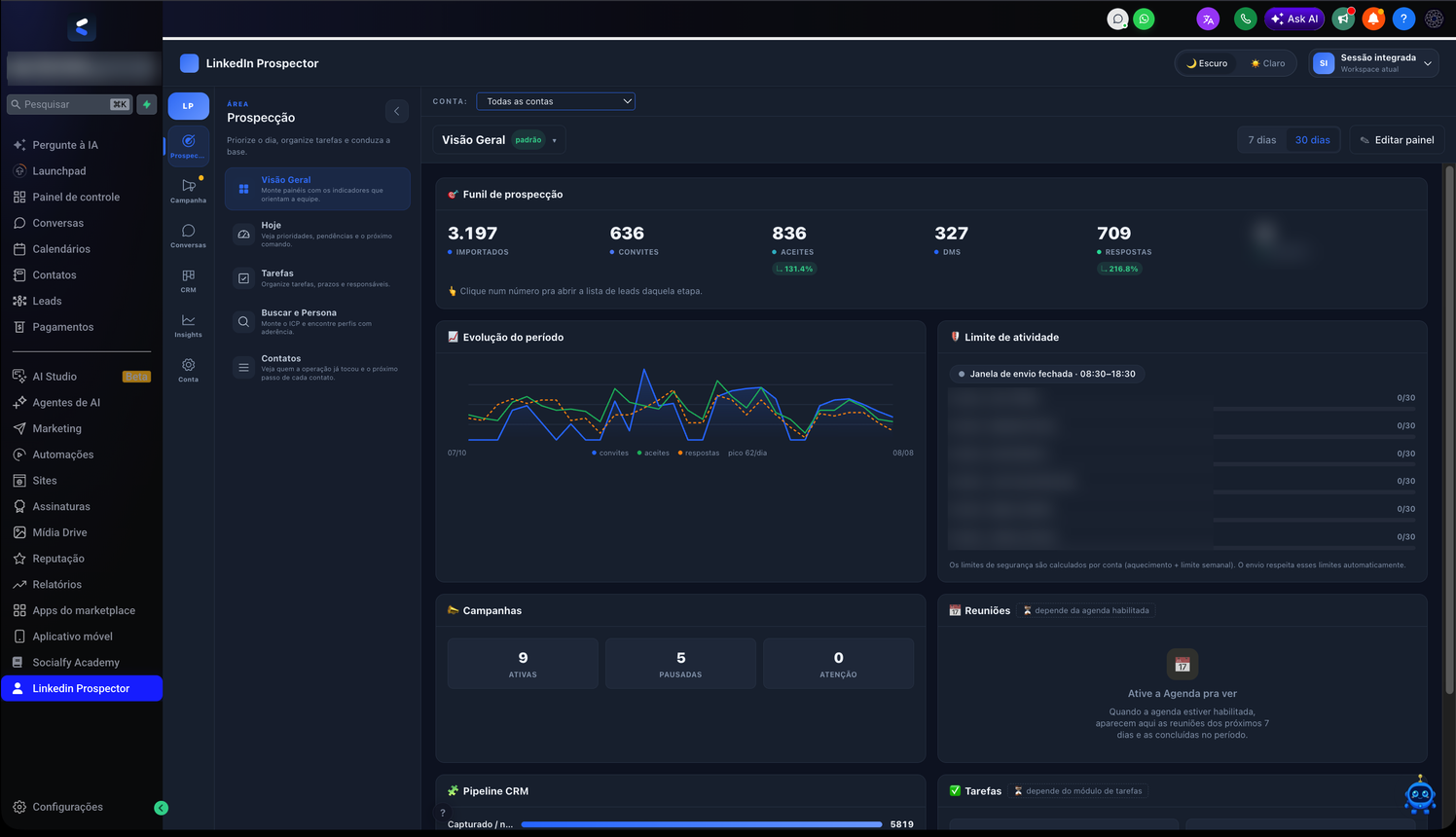The image size is (1456, 837).
Task: Open Insights section in icon rail
Action: (188, 325)
